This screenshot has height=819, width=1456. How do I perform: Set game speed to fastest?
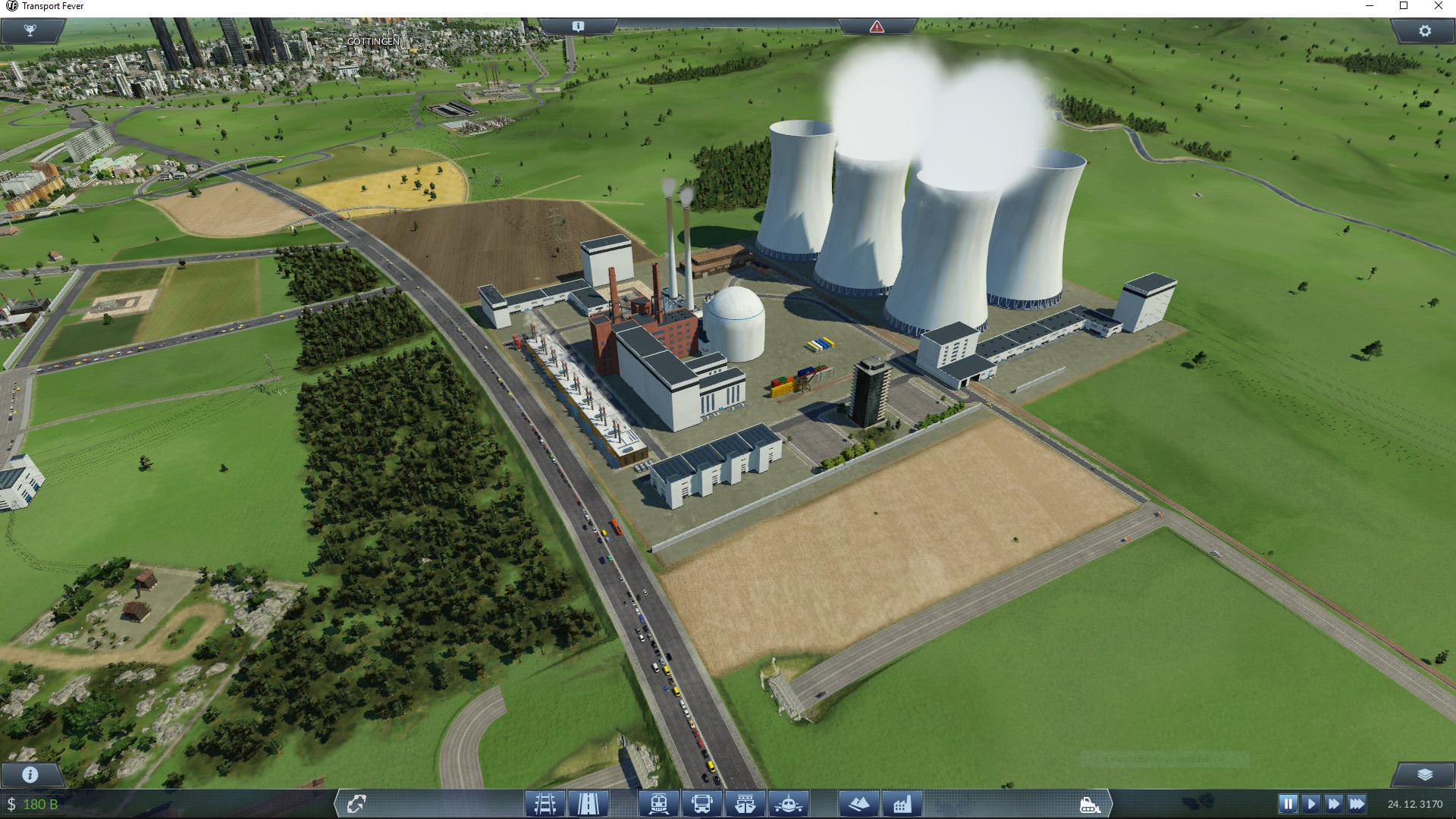(x=1357, y=803)
